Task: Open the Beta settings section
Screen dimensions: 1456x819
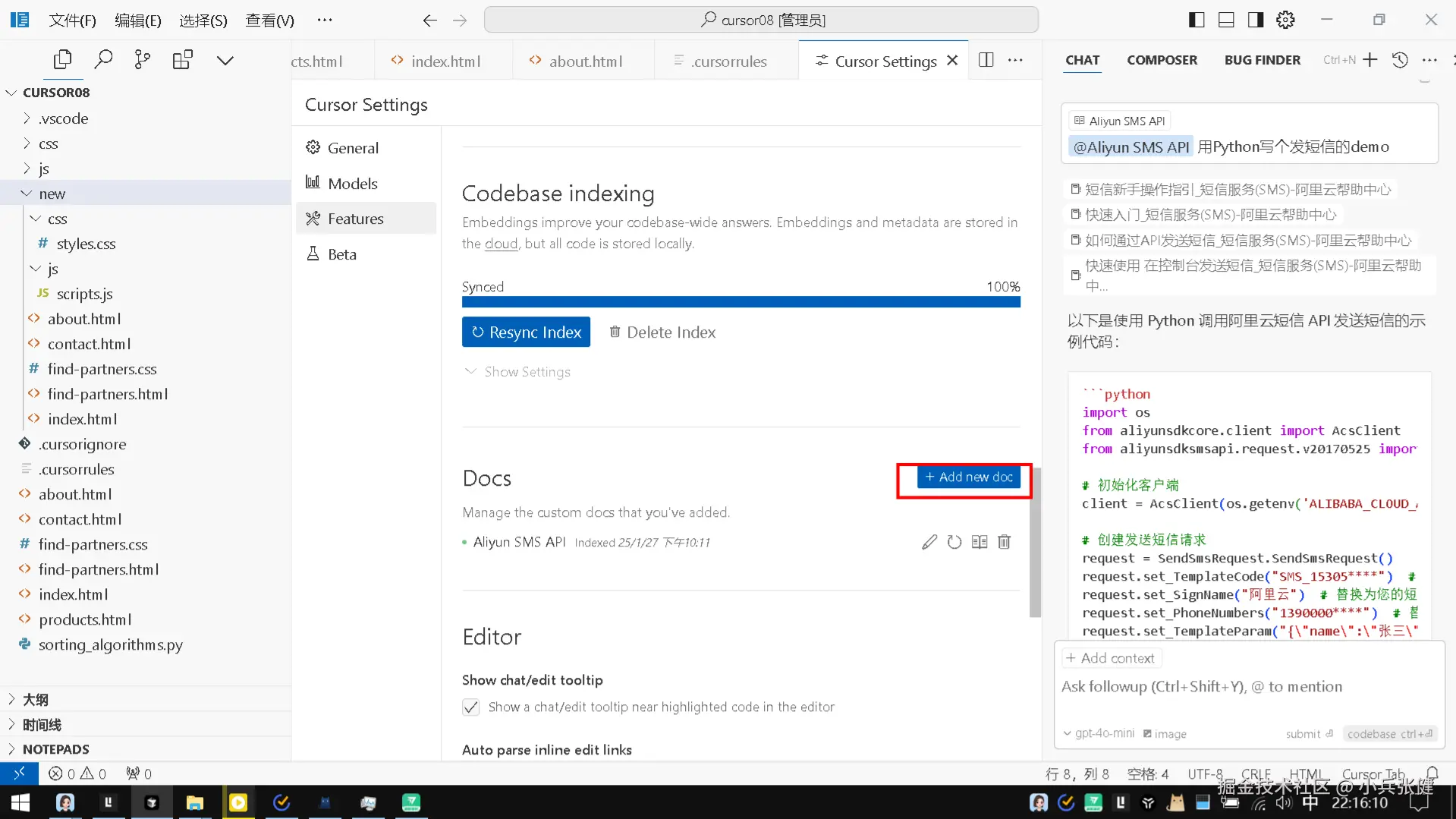Action: (x=366, y=254)
